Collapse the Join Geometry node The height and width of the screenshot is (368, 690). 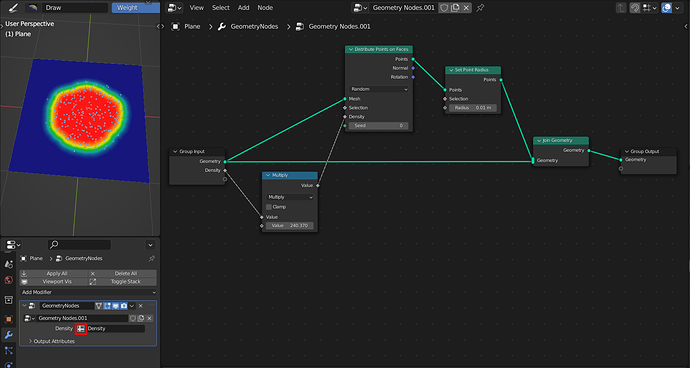pyautogui.click(x=539, y=140)
